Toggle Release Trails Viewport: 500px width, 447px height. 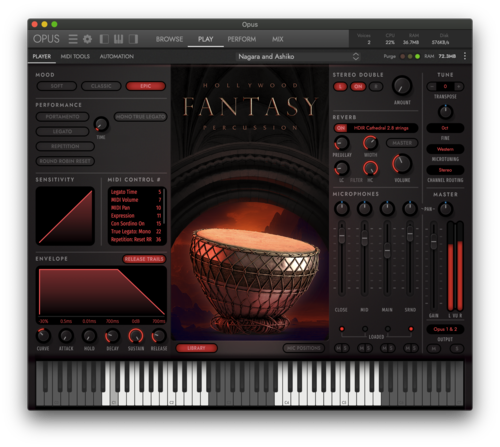144,259
